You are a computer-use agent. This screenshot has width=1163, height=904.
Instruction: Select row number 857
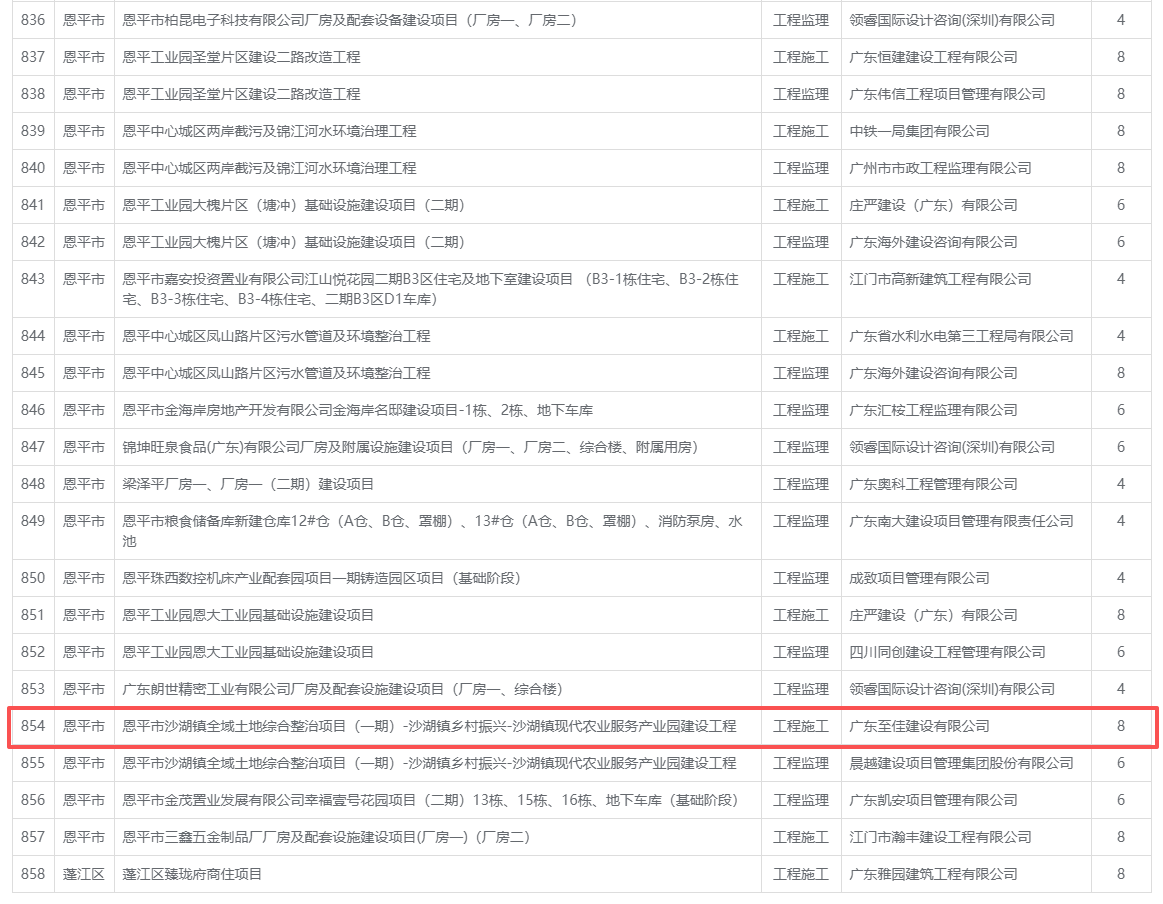(x=33, y=839)
